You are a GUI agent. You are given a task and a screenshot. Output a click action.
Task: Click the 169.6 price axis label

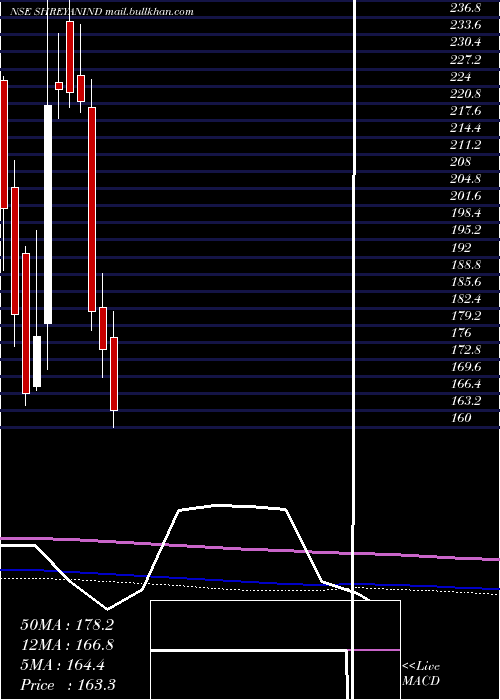coord(465,367)
